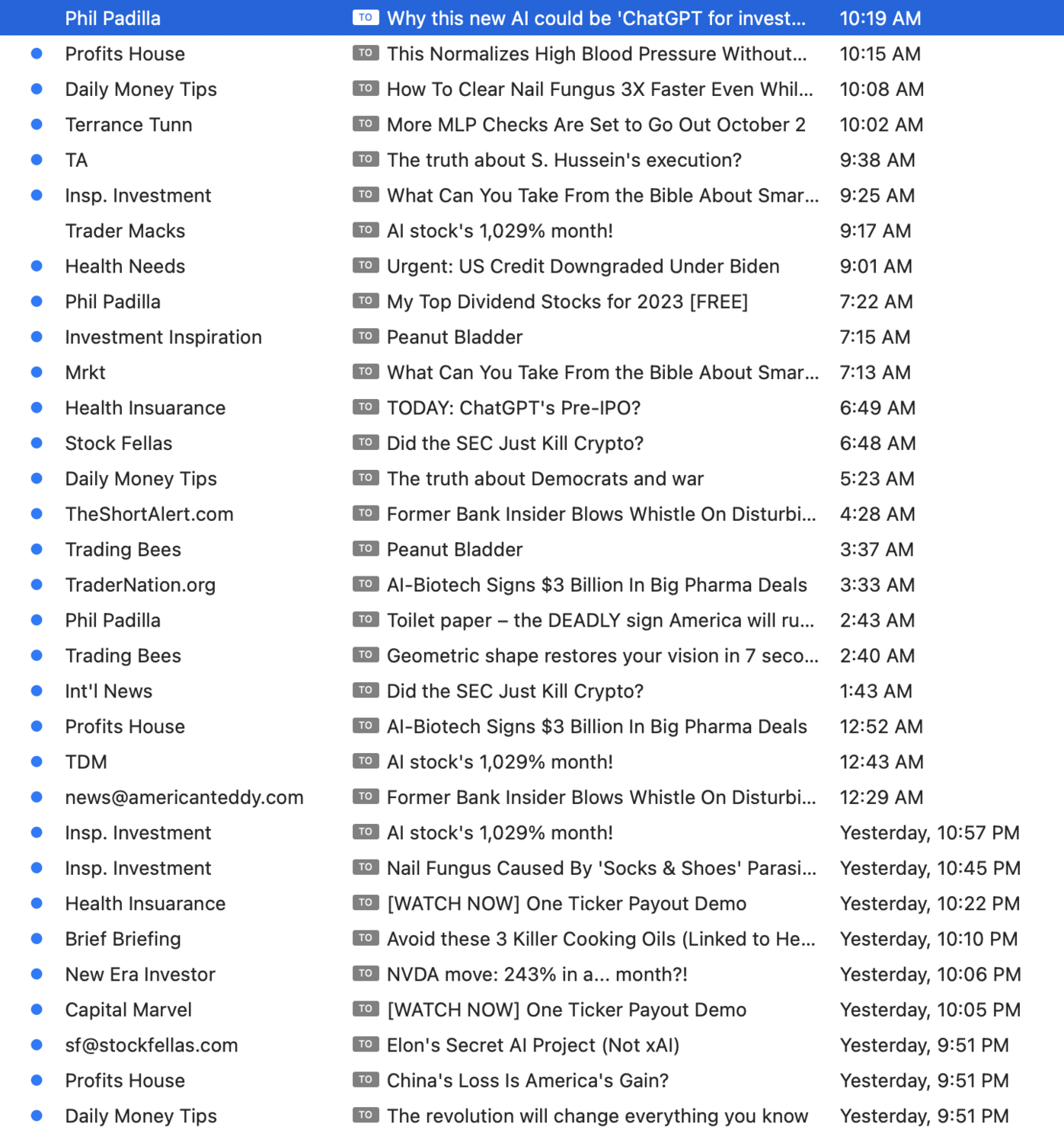Open 'Nail Fungus Caused By Socks & Shoes' email
The width and height of the screenshot is (1064, 1130).
click(x=602, y=868)
